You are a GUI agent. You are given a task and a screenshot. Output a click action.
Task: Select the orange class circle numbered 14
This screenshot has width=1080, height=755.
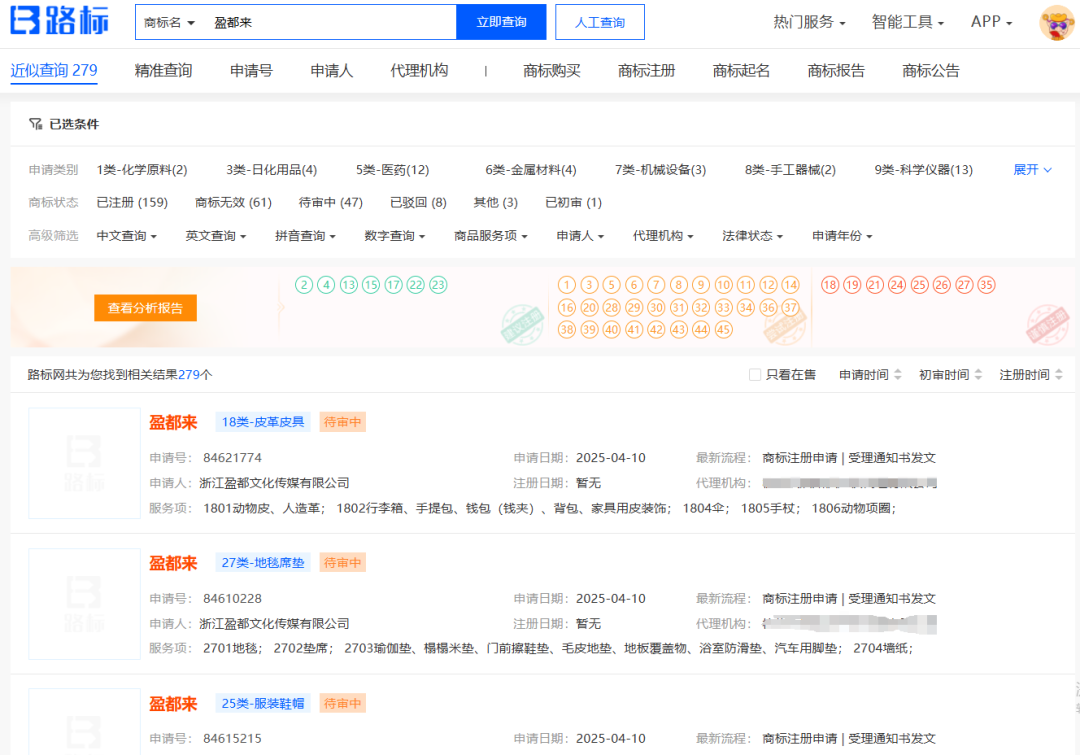click(790, 285)
